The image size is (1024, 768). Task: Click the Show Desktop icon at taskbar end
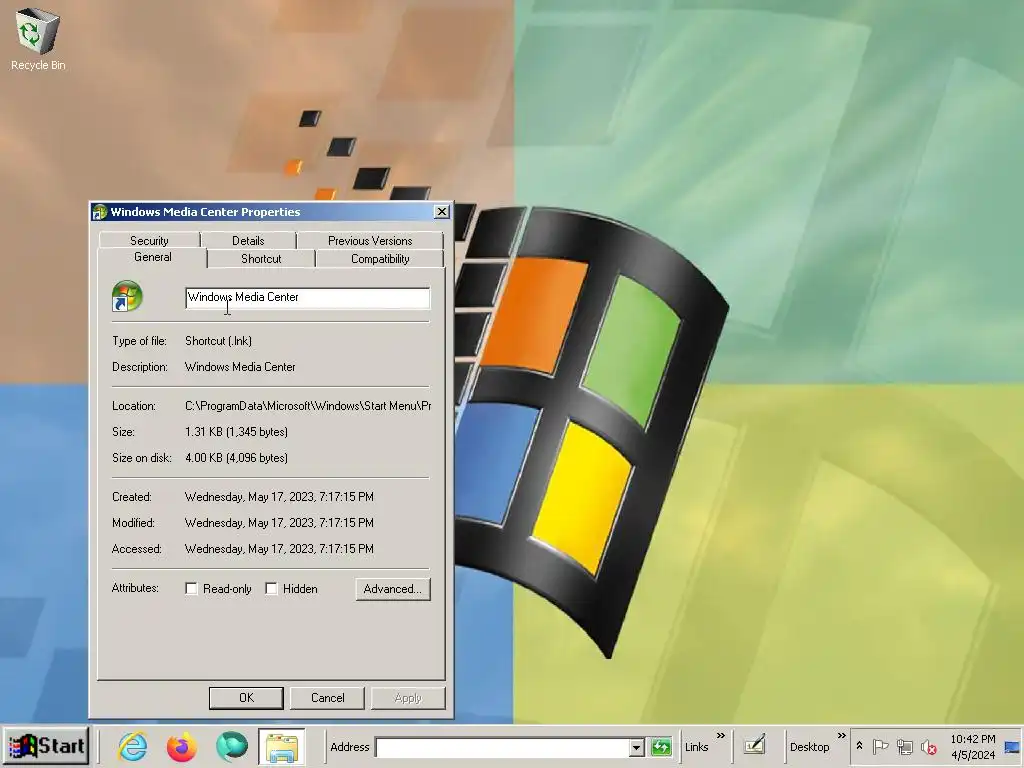click(x=1012, y=747)
